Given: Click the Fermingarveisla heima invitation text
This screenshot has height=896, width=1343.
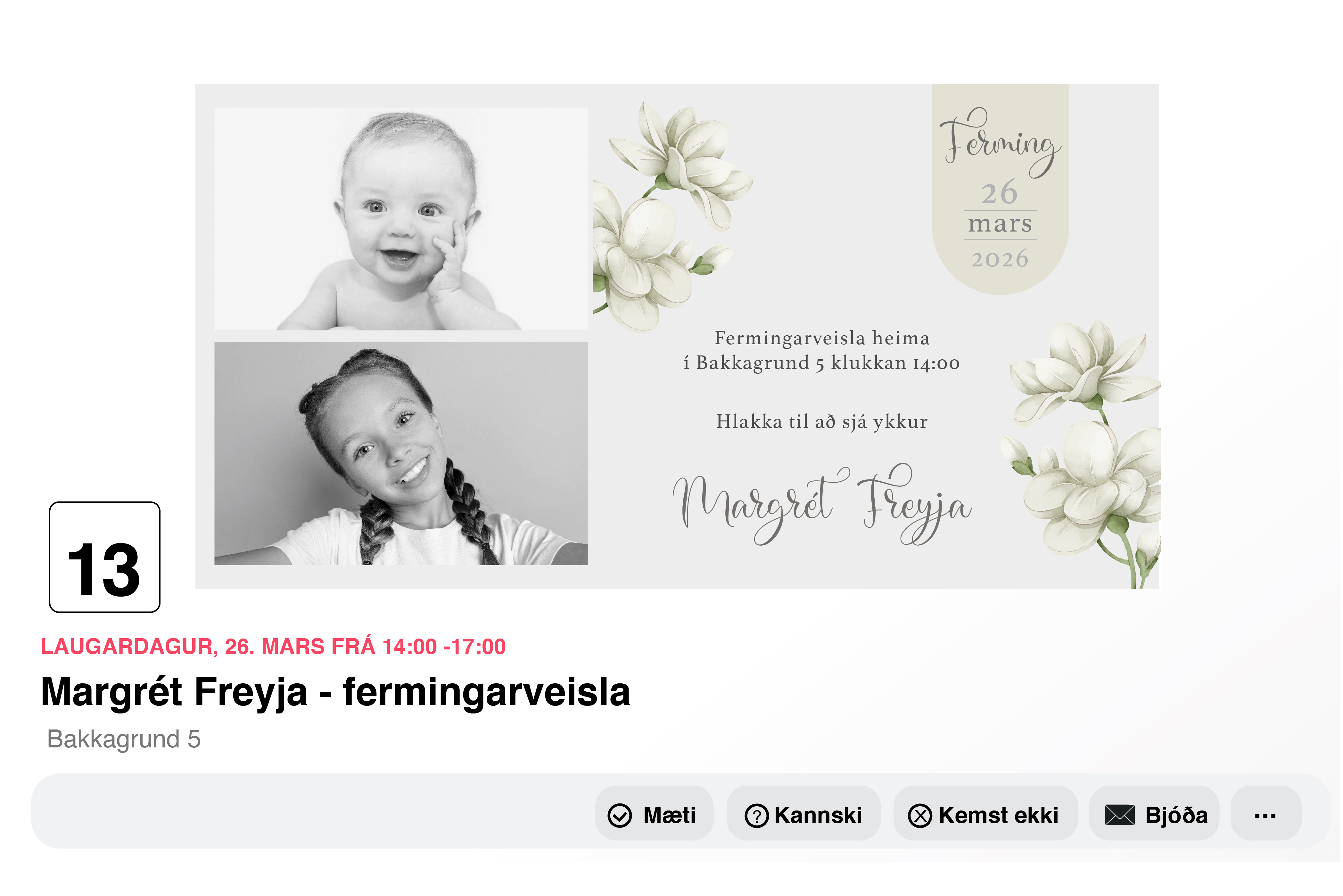Looking at the screenshot, I should [x=822, y=350].
